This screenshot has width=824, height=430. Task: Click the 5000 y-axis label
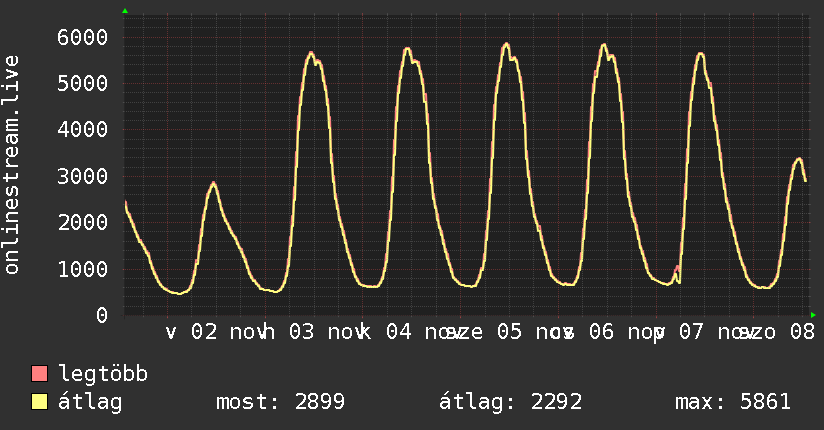[x=83, y=83]
